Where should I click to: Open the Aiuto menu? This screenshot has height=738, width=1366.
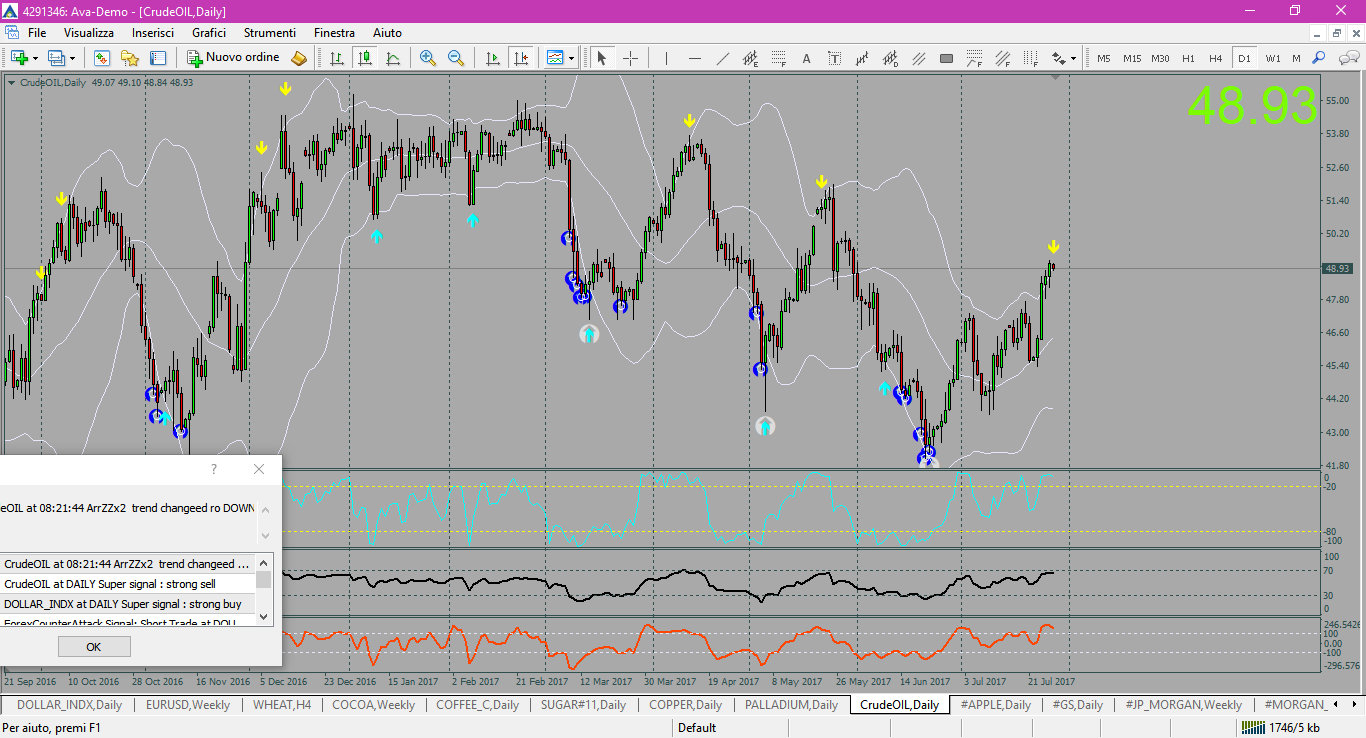click(387, 33)
